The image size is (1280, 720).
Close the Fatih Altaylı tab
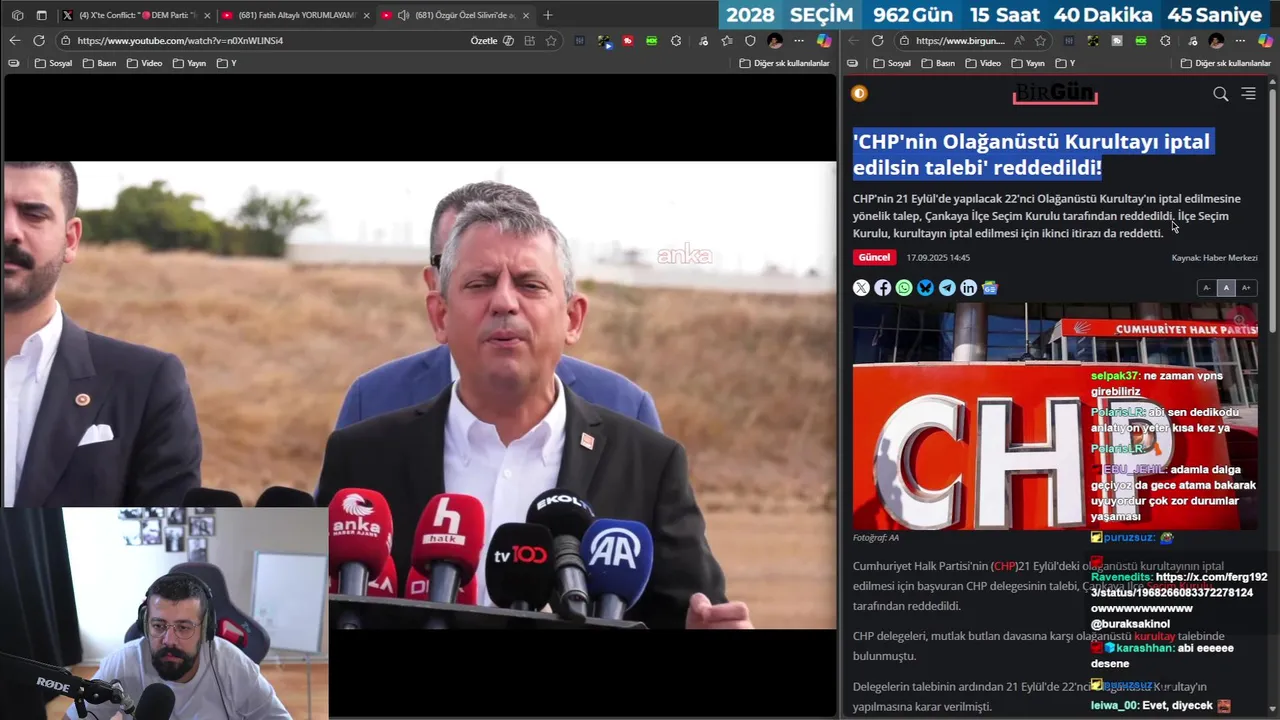click(366, 15)
